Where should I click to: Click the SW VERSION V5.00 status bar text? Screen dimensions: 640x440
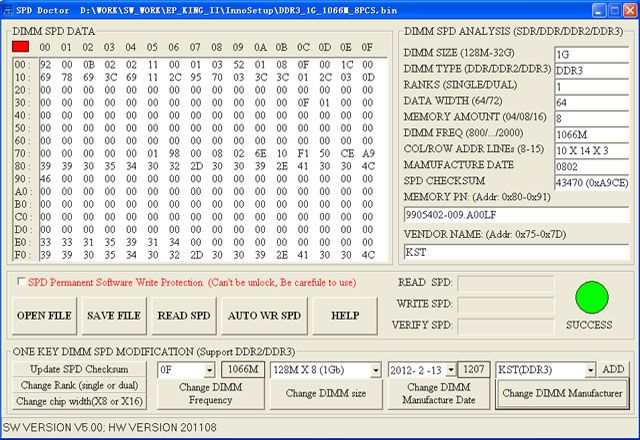click(109, 427)
